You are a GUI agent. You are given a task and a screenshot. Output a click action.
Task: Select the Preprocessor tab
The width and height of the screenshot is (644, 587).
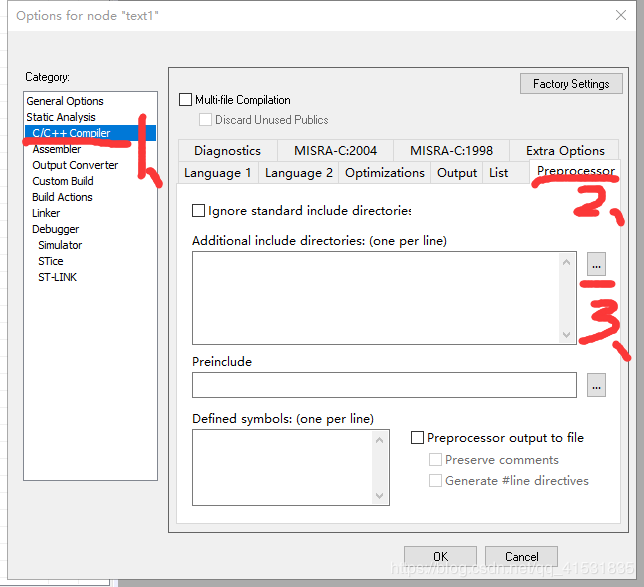coord(575,171)
